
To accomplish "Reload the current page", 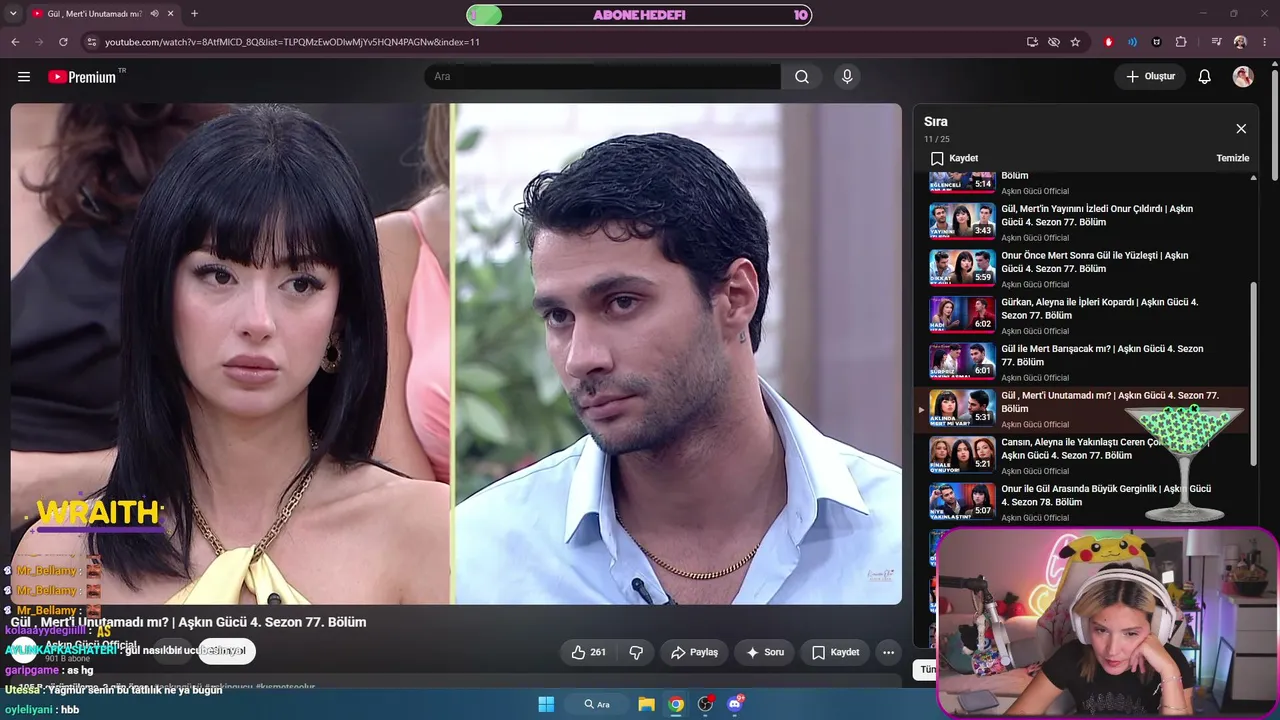I will [63, 42].
